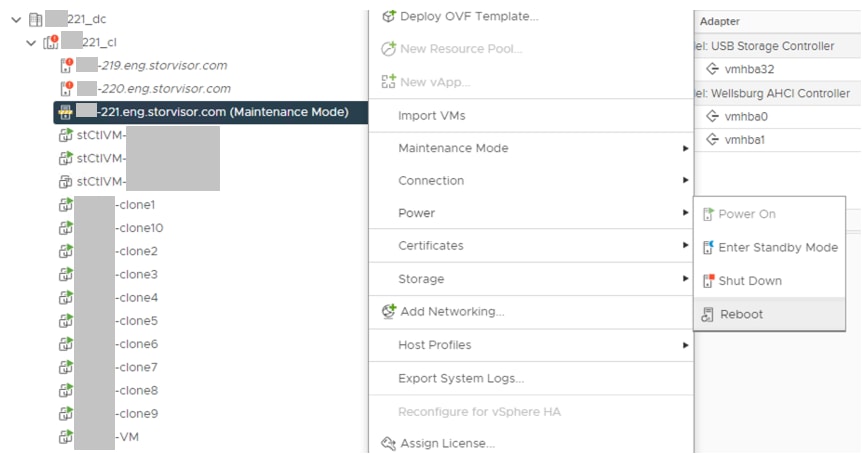862x455 pixels.
Task: Click the Assign License icon
Action: (x=389, y=443)
